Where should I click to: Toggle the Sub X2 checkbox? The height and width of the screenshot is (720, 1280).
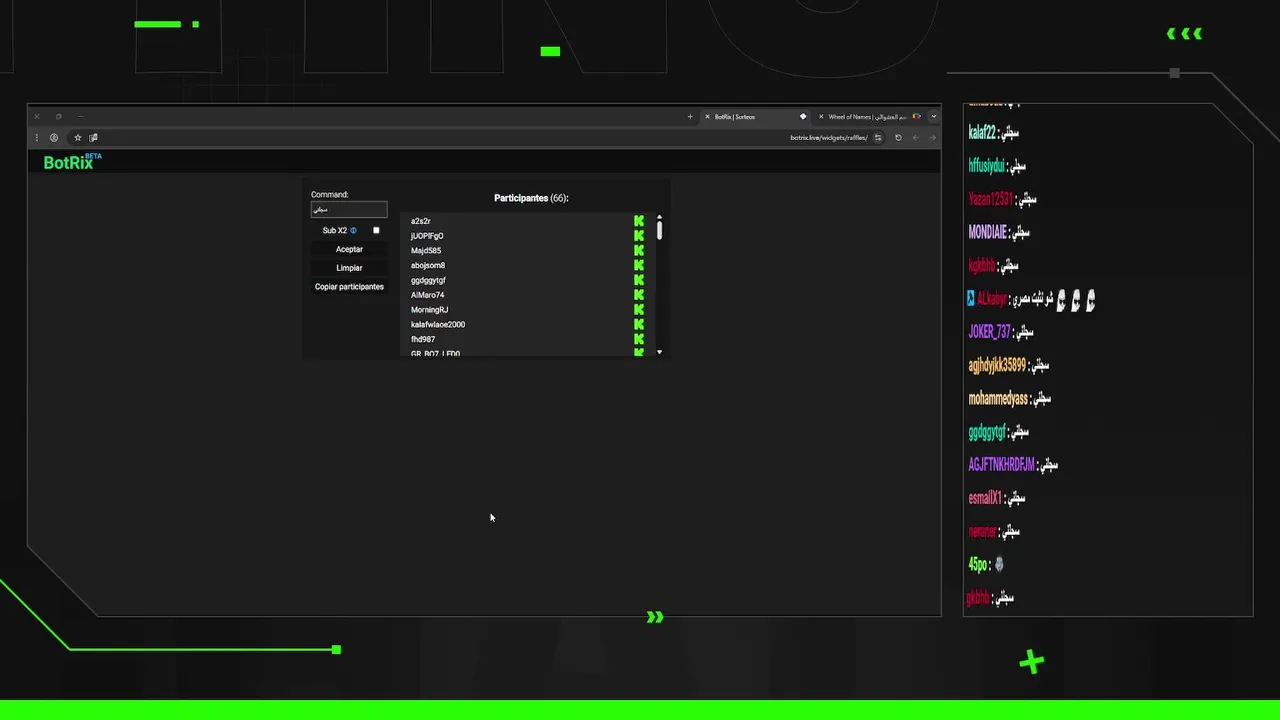click(x=376, y=231)
